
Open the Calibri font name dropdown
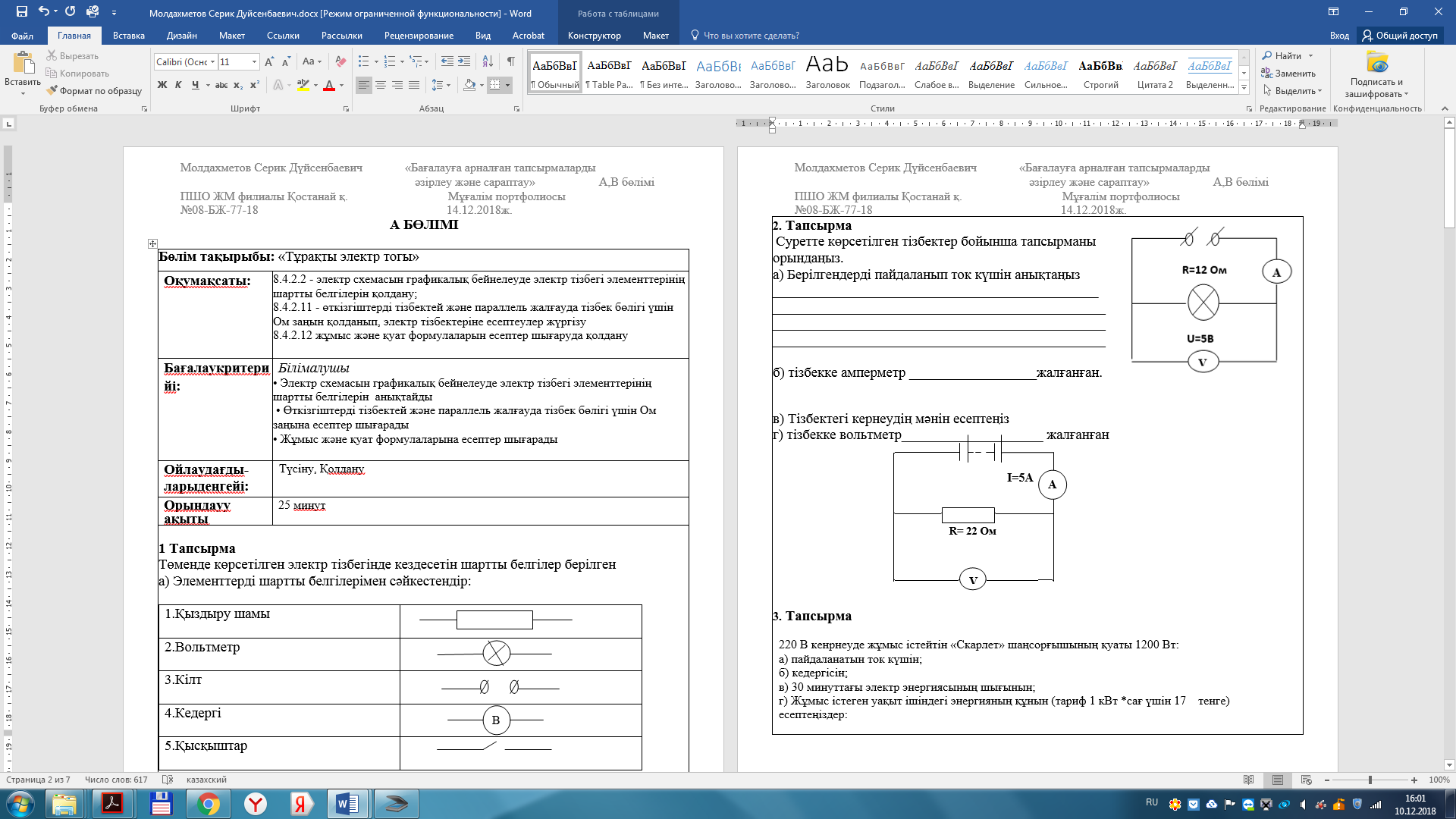(213, 61)
